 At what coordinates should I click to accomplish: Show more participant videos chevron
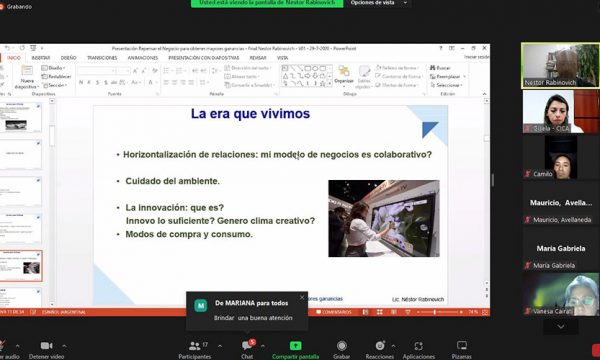coord(561,327)
